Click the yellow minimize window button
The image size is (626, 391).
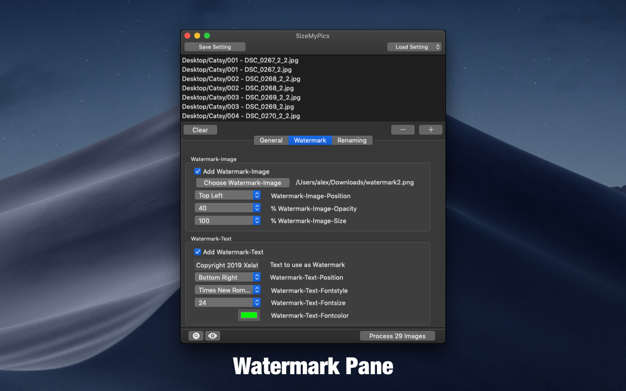point(197,36)
